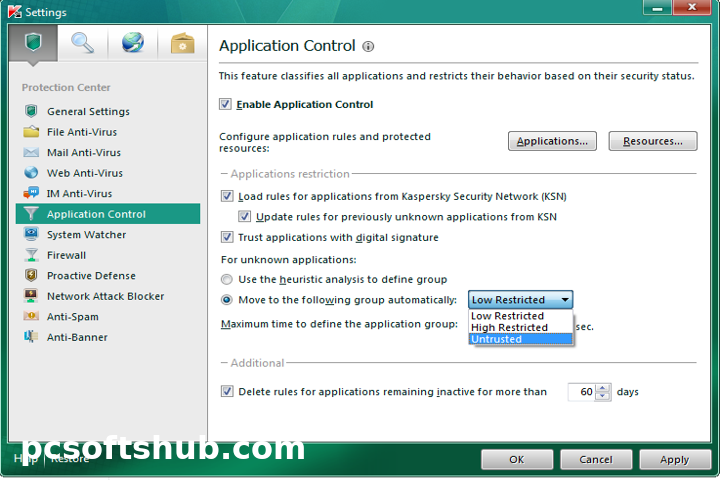The width and height of the screenshot is (720, 480).
Task: Toggle Update rules for unknown applications checkbox
Action: click(244, 216)
